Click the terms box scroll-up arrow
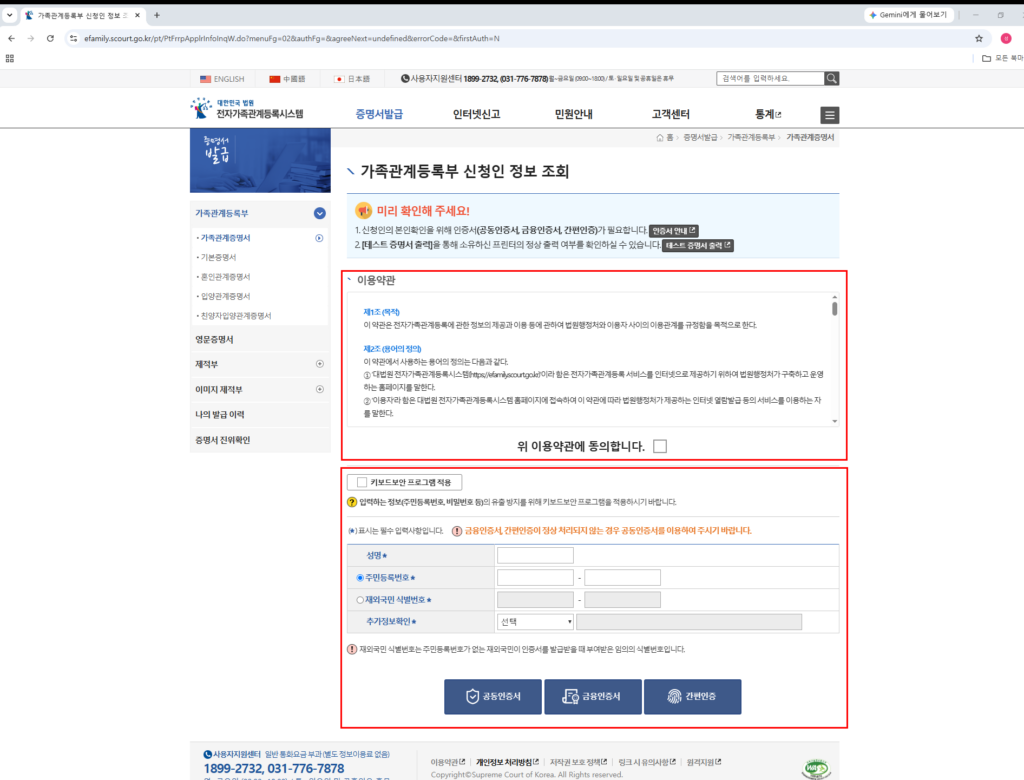Screen dimensions: 1024x780 point(835,297)
